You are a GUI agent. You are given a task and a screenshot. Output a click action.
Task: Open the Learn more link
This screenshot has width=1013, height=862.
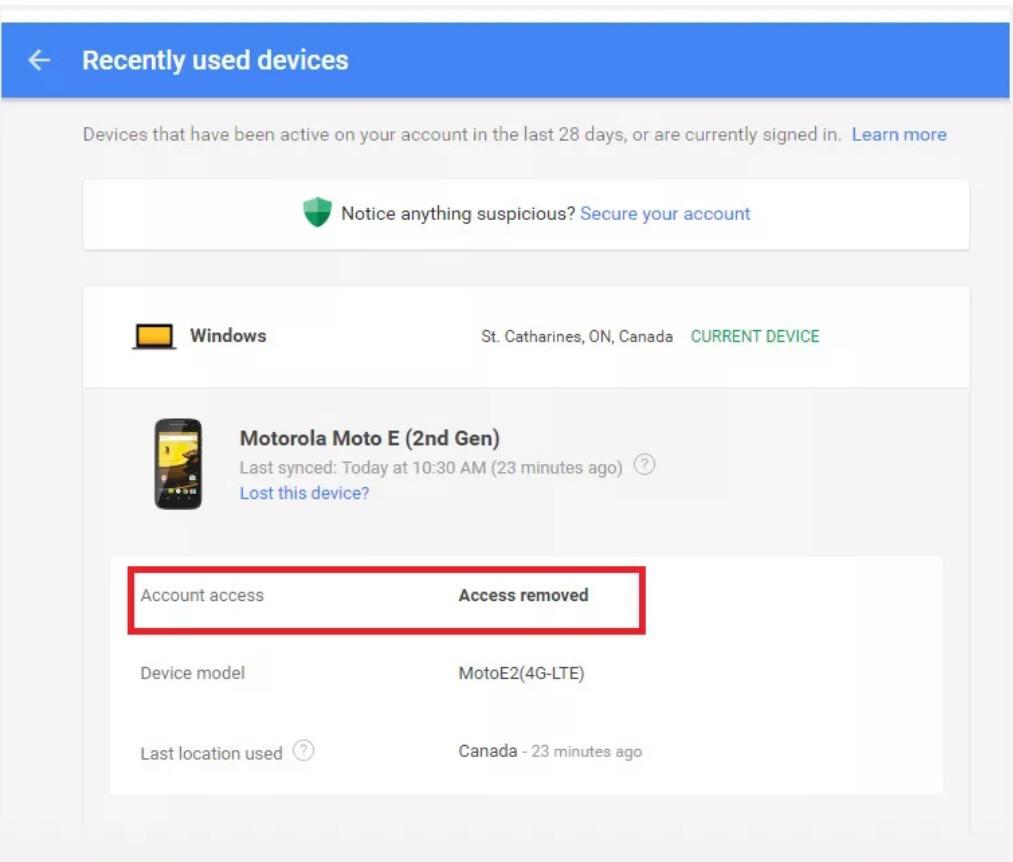(898, 134)
